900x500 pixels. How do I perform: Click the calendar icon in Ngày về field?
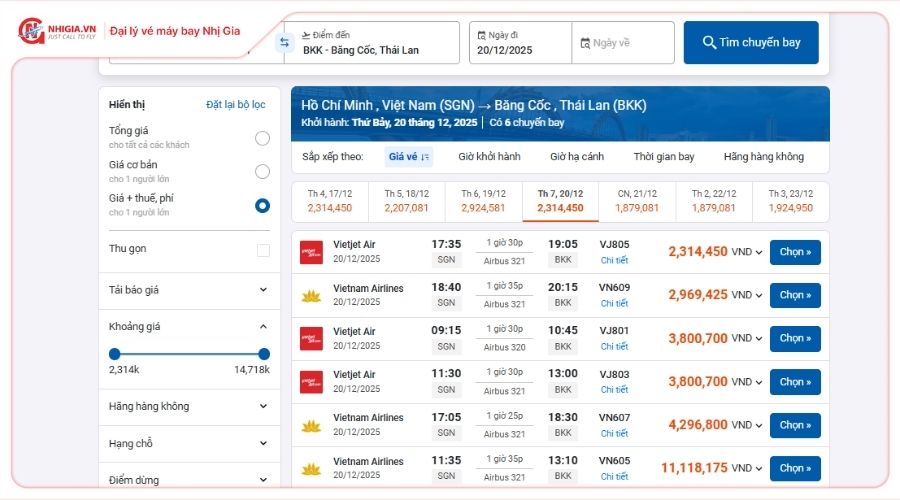[585, 43]
